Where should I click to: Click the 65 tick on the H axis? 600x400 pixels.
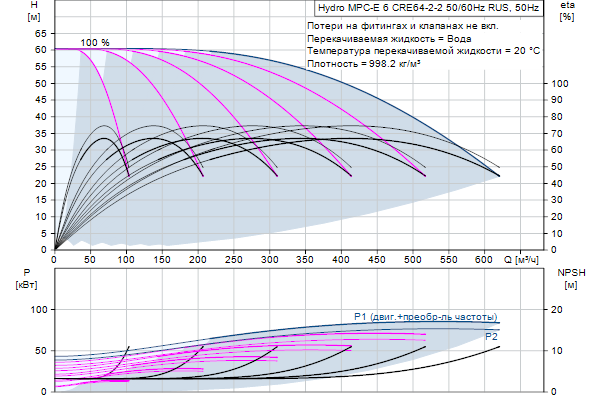tap(41, 32)
